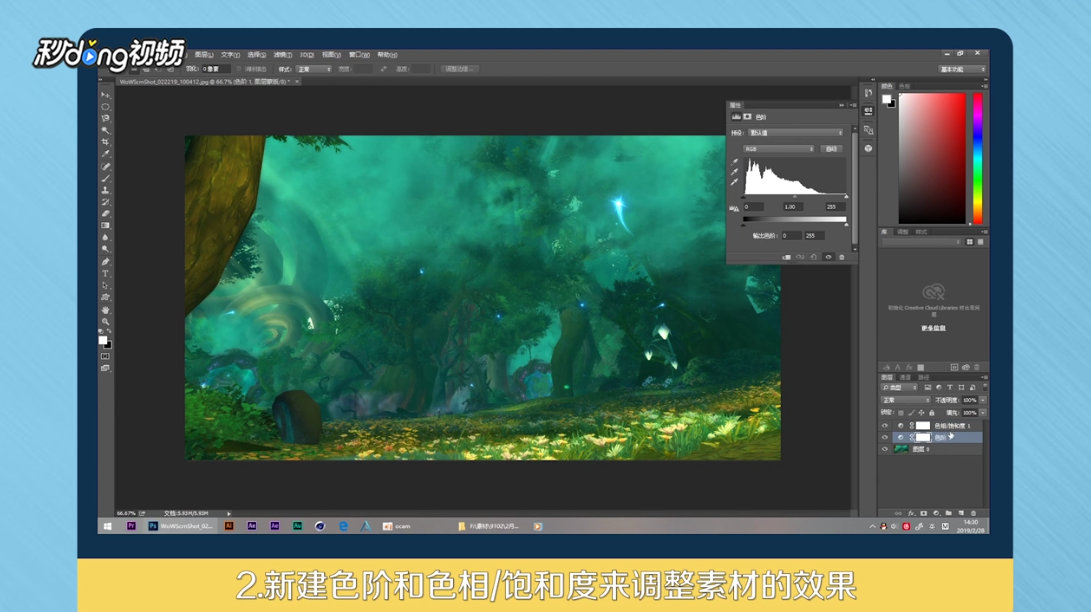The height and width of the screenshot is (612, 1091).
Task: Select the Lasso tool
Action: [105, 119]
